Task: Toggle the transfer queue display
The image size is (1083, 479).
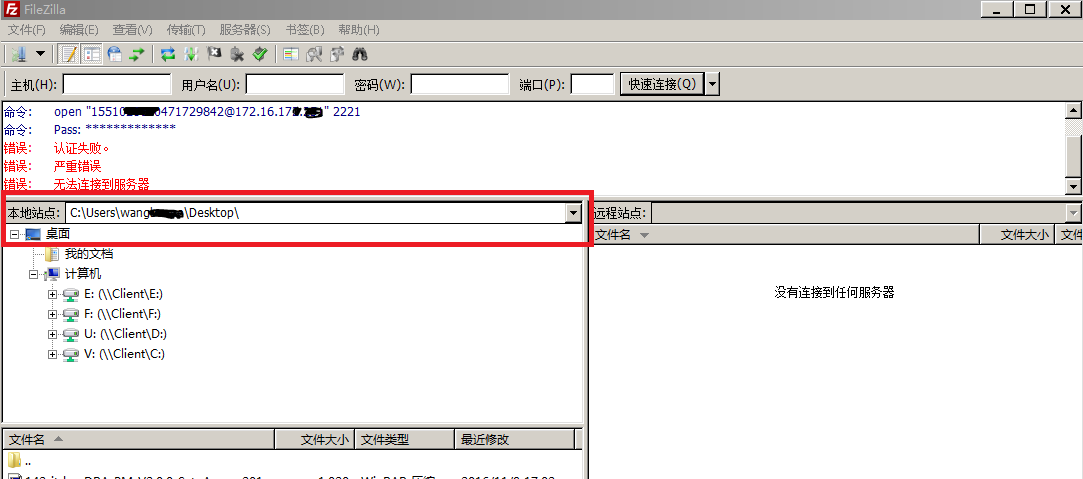Action: (137, 54)
